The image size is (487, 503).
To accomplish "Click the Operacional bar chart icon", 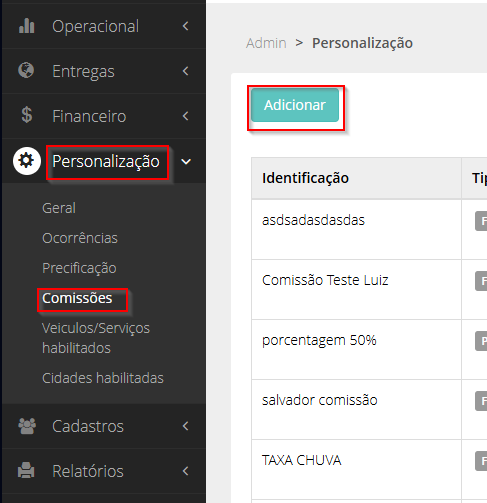I will point(27,26).
